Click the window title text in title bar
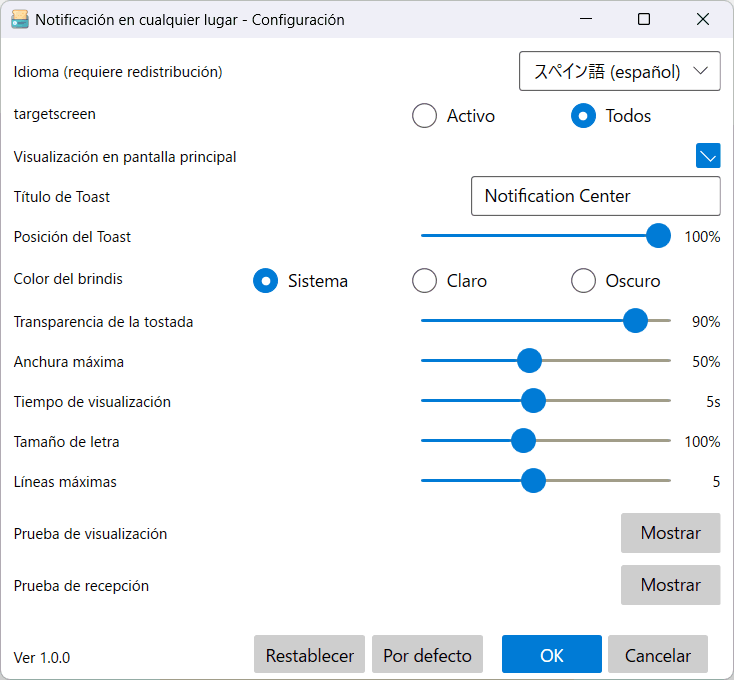This screenshot has width=734, height=680. (x=190, y=20)
